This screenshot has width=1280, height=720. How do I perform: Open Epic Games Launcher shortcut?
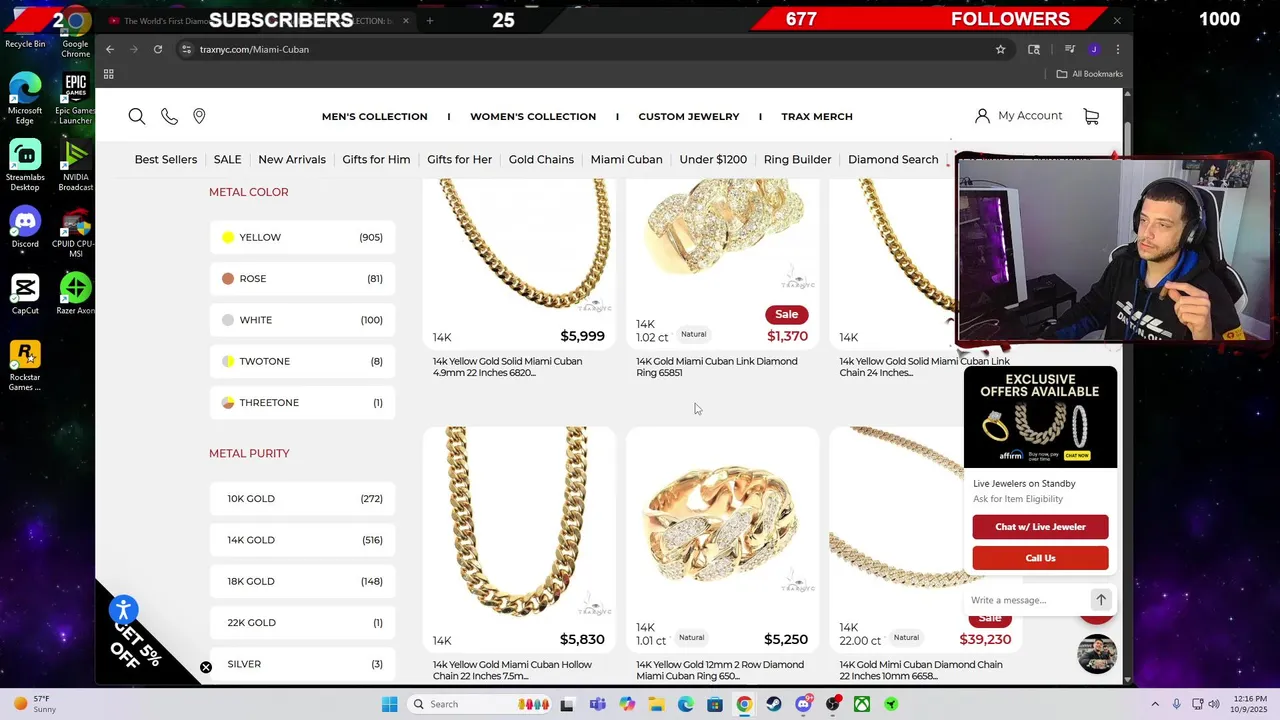[x=76, y=98]
